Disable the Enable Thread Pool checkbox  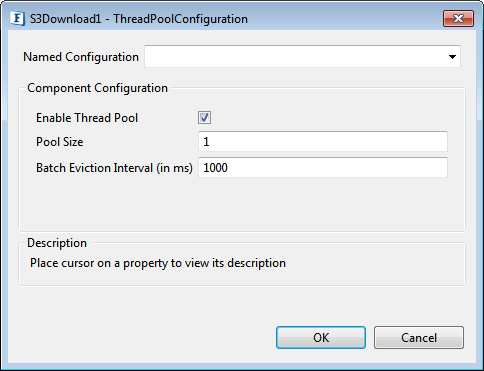pyautogui.click(x=204, y=118)
